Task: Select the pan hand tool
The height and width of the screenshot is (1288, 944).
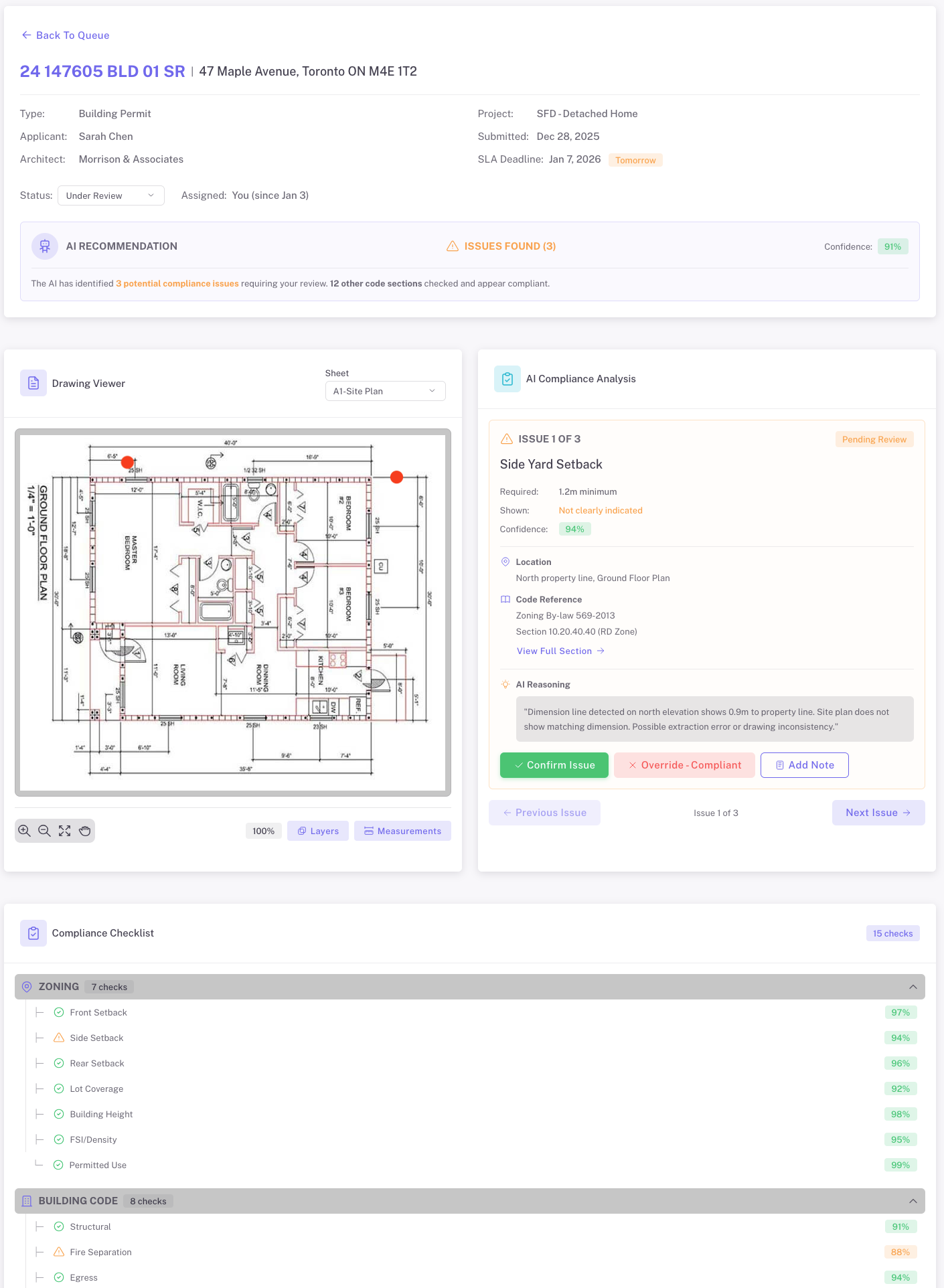Action: click(x=84, y=831)
